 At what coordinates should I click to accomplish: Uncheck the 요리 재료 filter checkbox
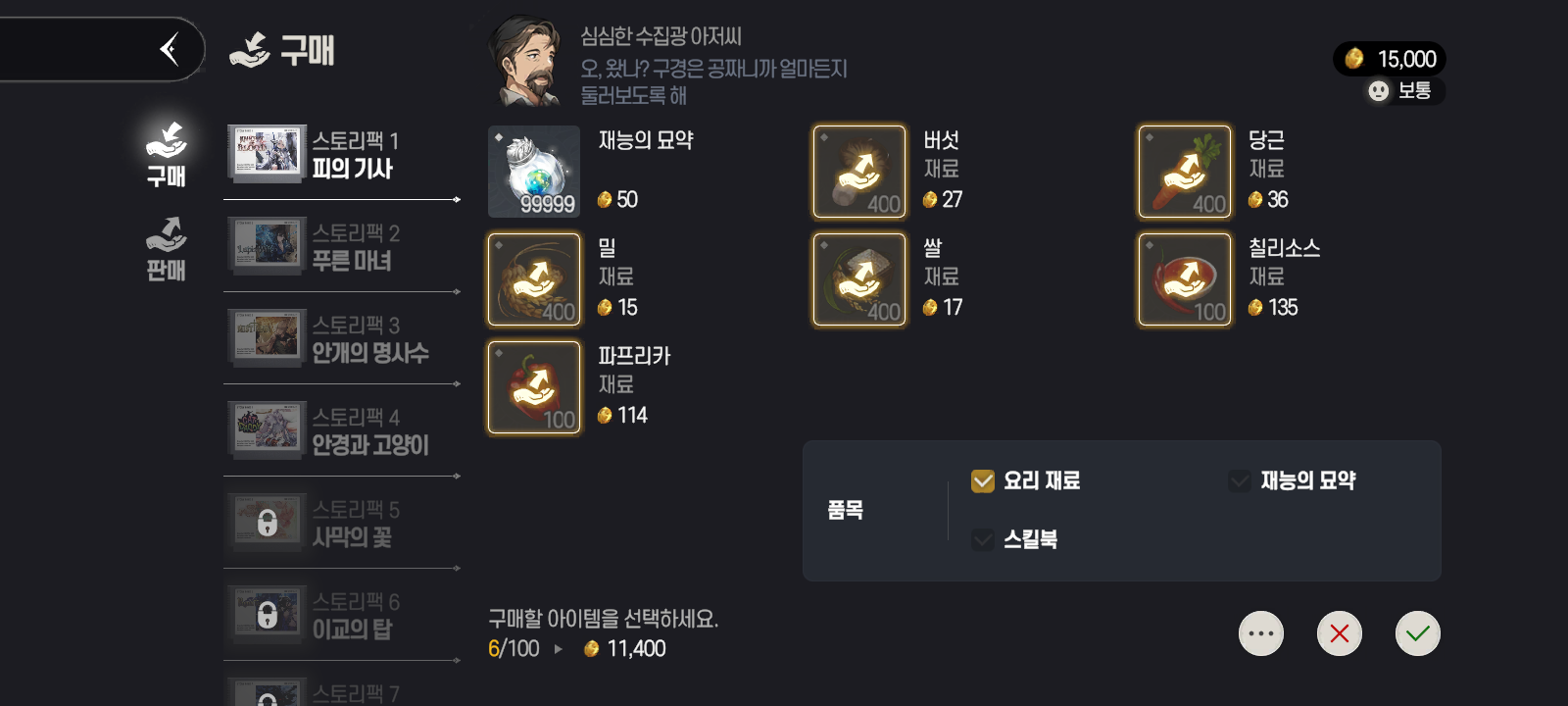pos(983,480)
